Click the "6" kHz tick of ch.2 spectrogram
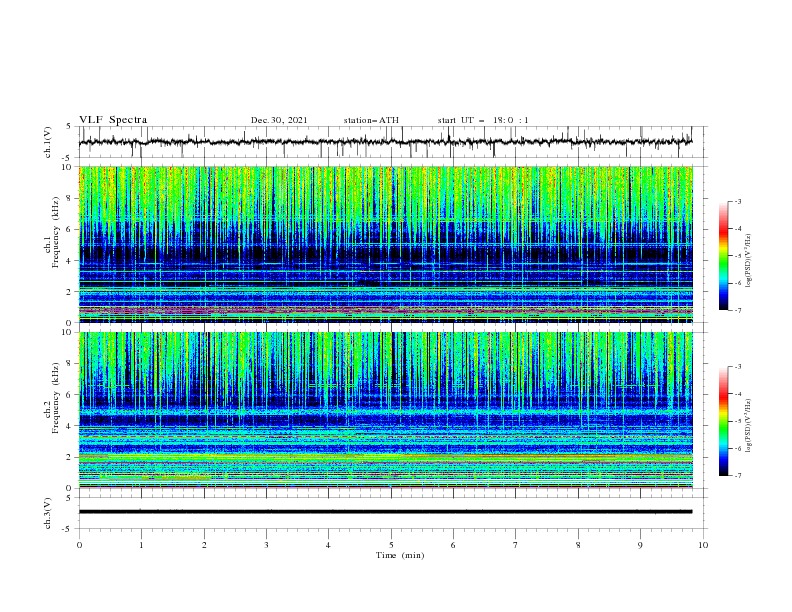Screen dimensions: 792x612 point(70,394)
